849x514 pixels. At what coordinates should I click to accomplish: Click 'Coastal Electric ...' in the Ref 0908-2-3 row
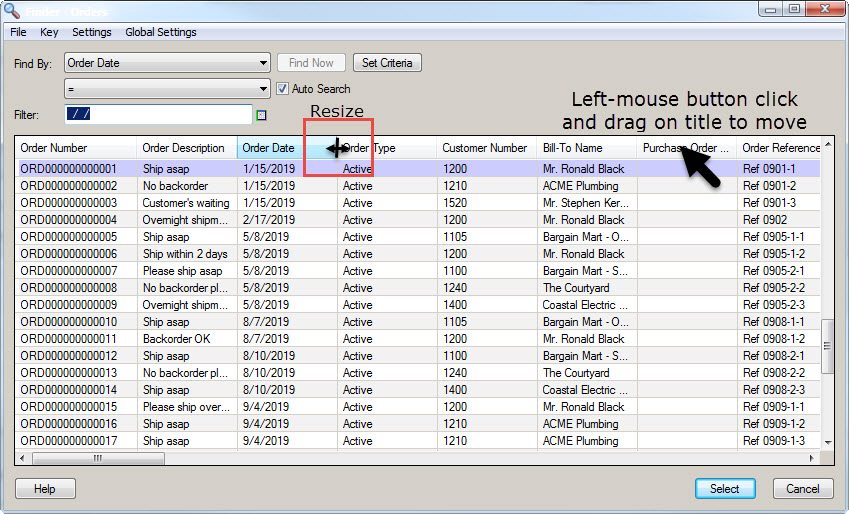coord(587,390)
